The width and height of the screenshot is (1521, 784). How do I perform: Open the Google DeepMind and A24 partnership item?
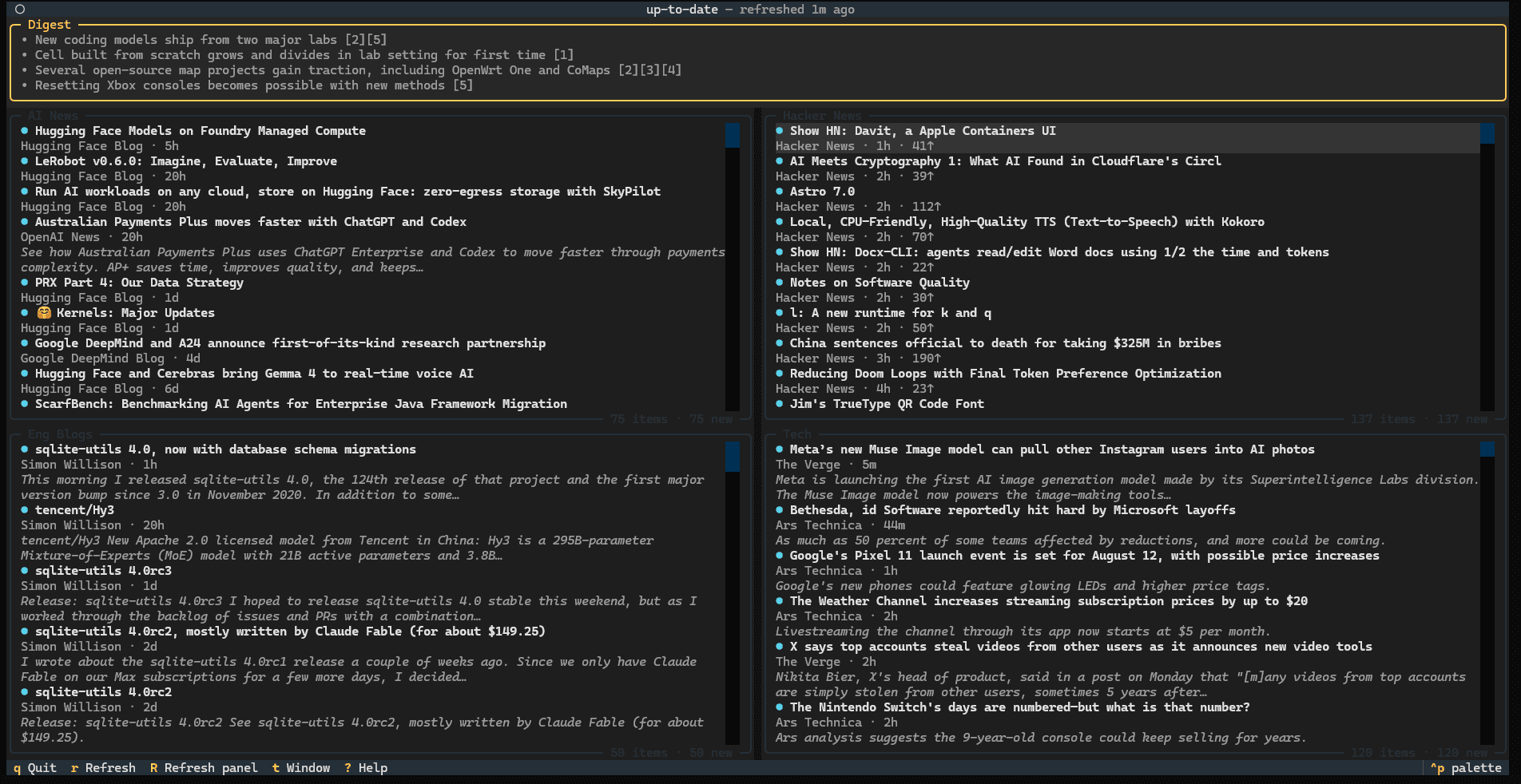click(x=290, y=343)
